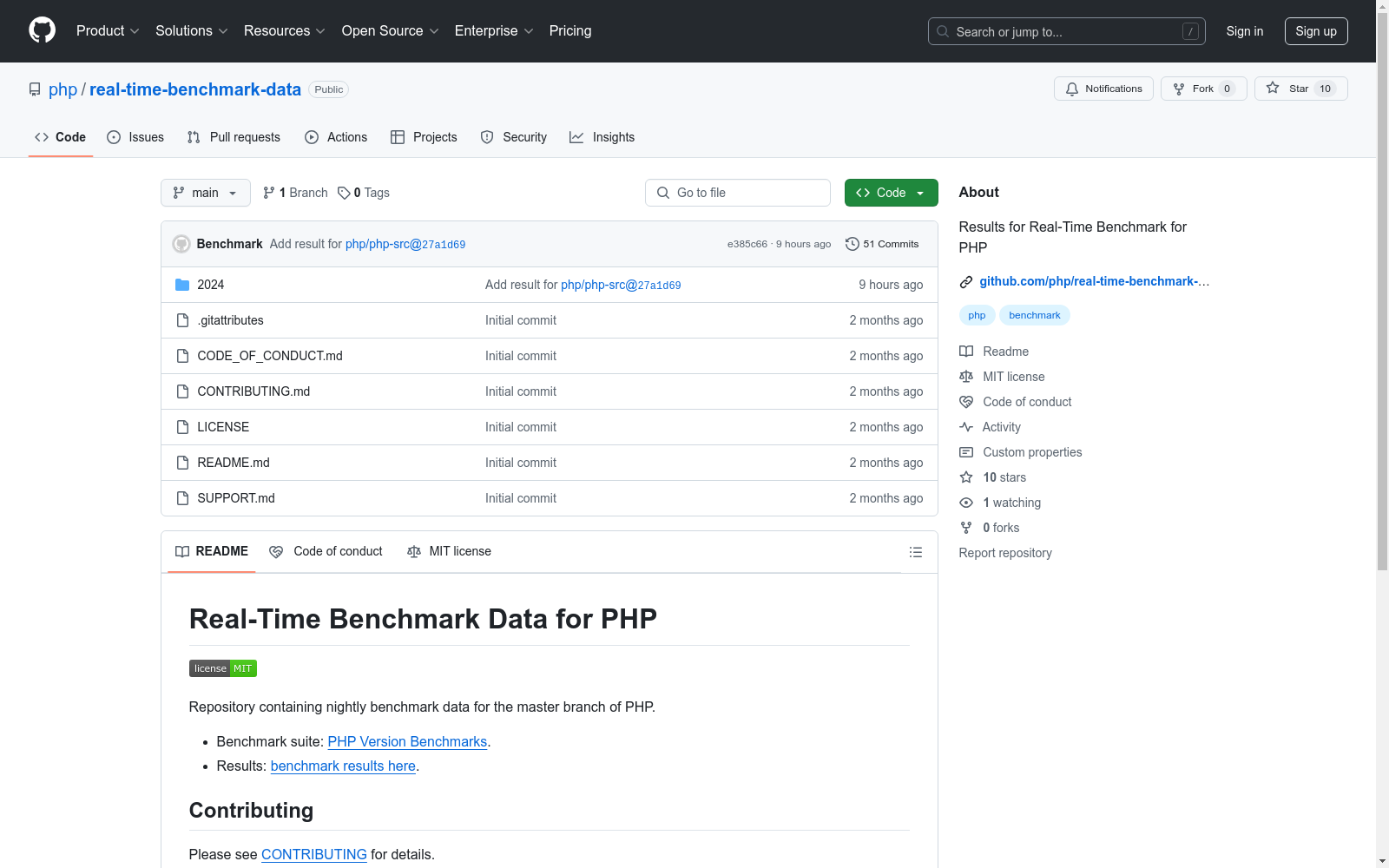Select the README tab in file viewer
The width and height of the screenshot is (1389, 868).
click(x=212, y=552)
